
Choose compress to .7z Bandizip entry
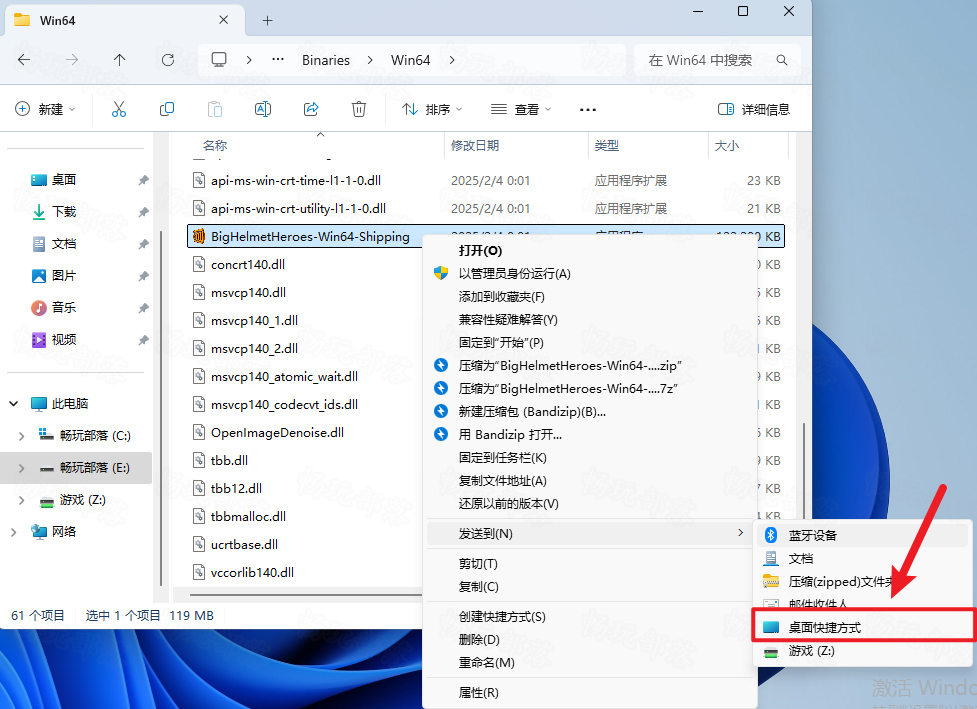click(x=590, y=389)
